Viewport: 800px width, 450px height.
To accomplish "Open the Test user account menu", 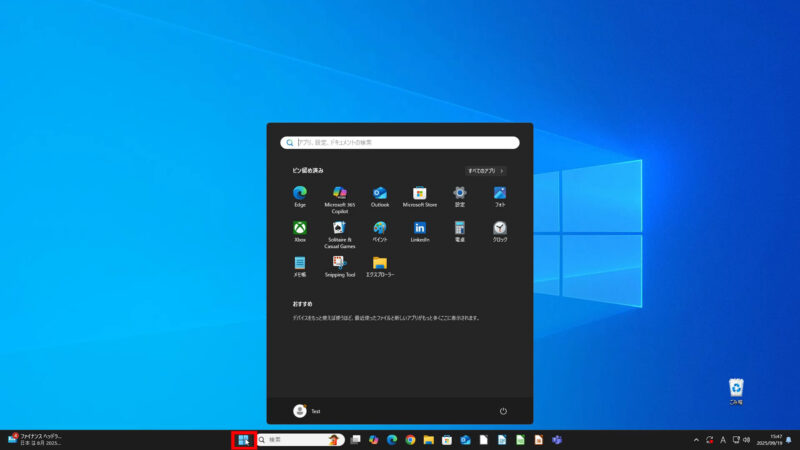I will (307, 411).
